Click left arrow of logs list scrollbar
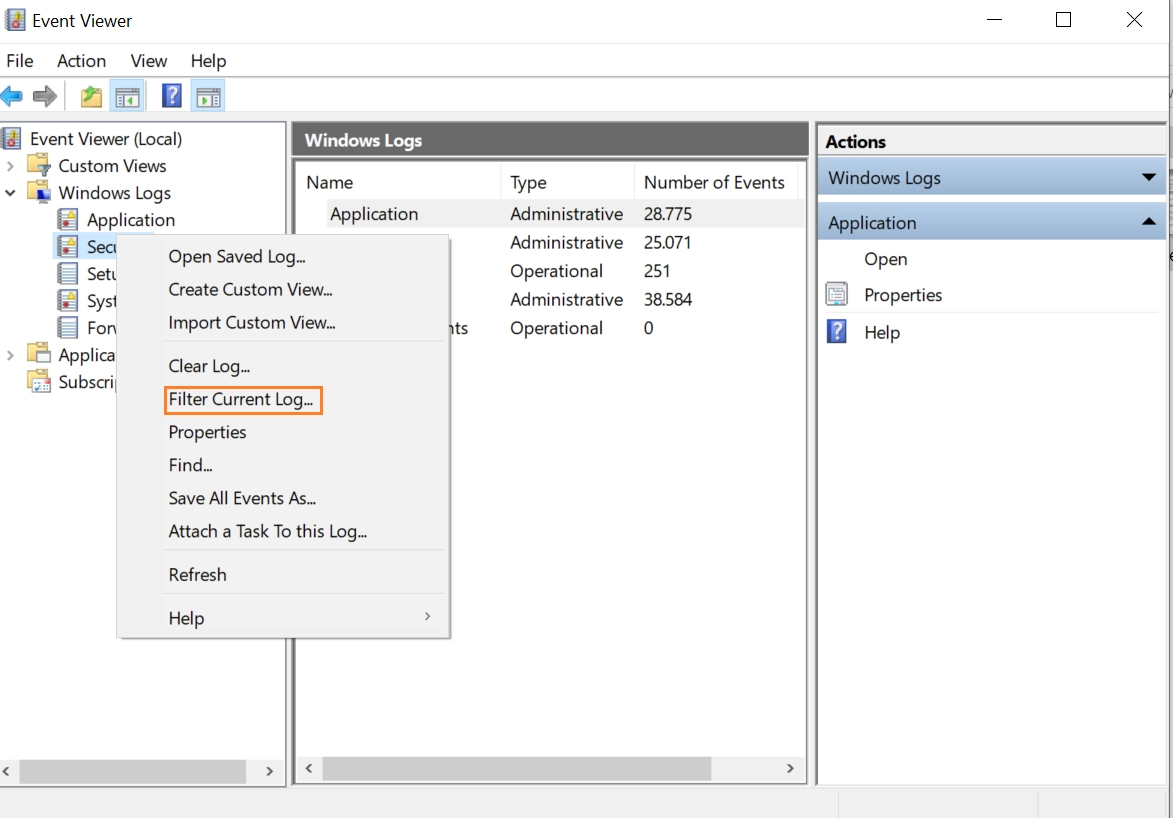 [309, 768]
